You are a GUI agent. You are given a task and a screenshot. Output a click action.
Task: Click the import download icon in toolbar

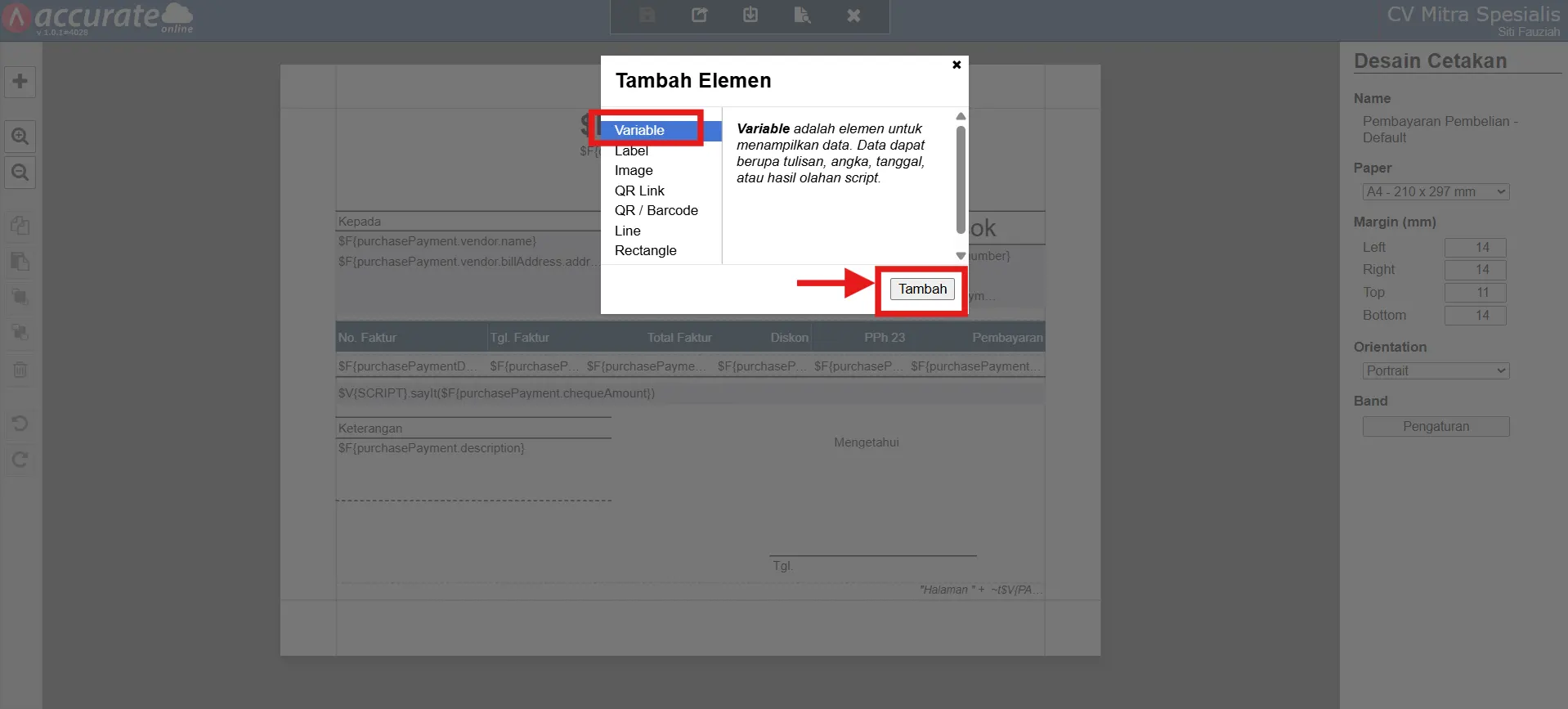(750, 16)
